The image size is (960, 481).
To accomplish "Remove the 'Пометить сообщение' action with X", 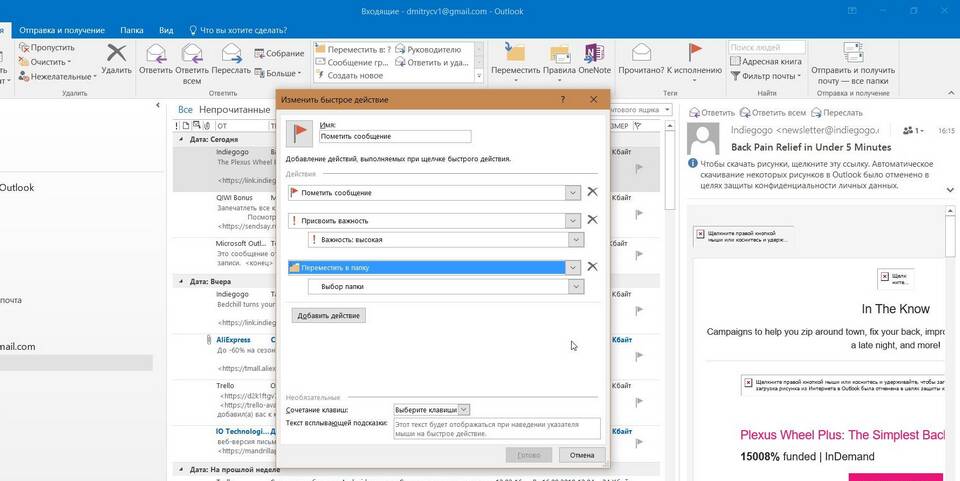I will point(592,192).
